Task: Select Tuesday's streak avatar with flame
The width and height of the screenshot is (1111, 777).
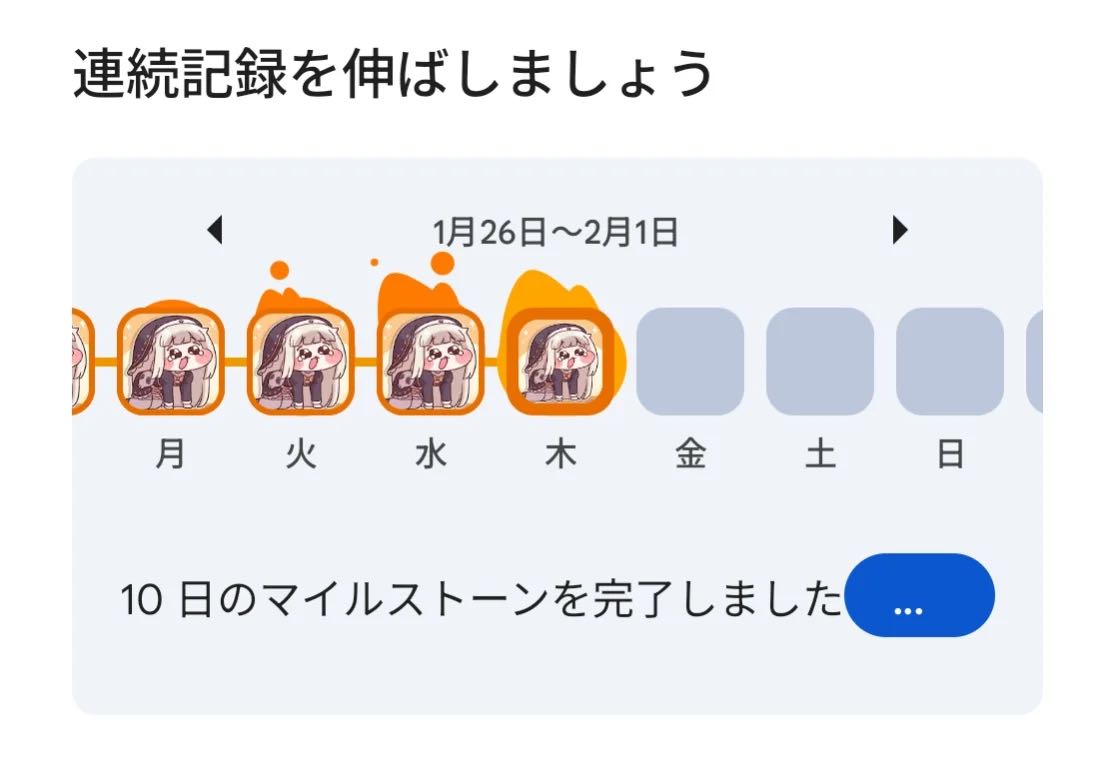Action: tap(300, 361)
